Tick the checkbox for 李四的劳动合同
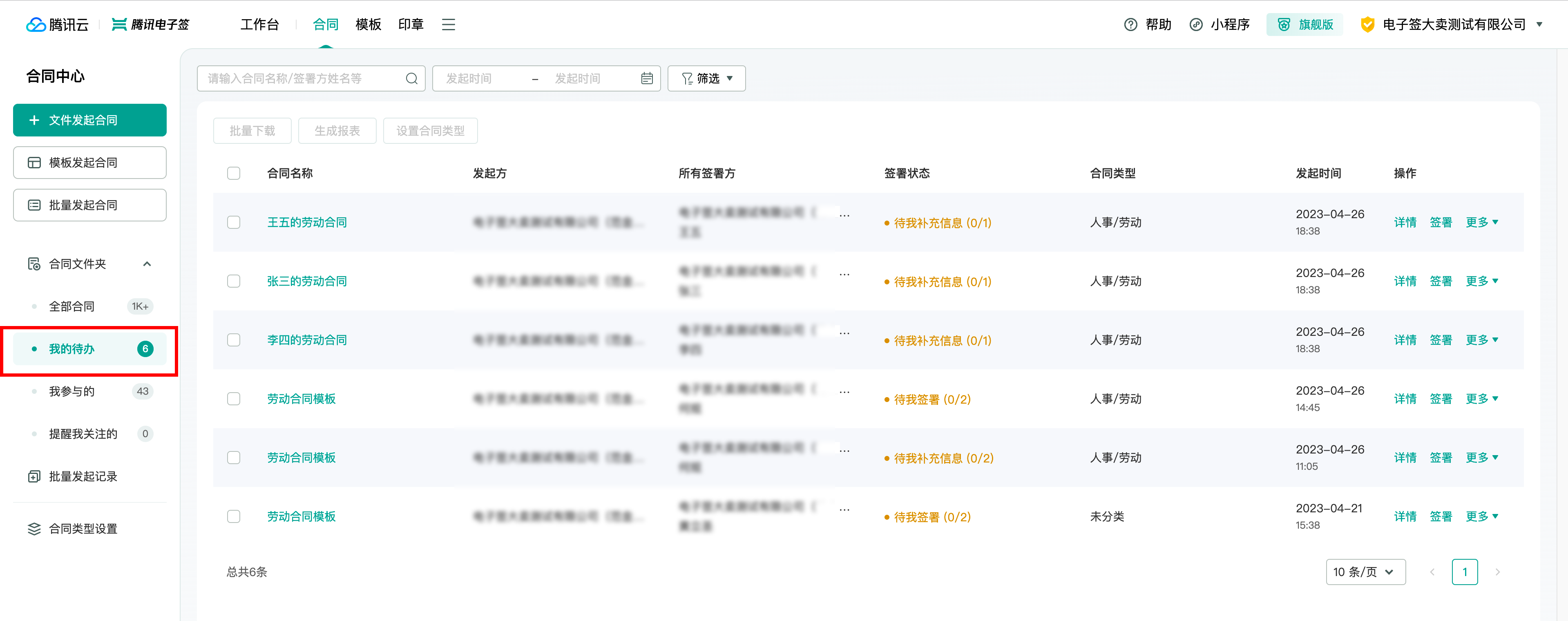Image resolution: width=1568 pixels, height=621 pixels. tap(234, 340)
